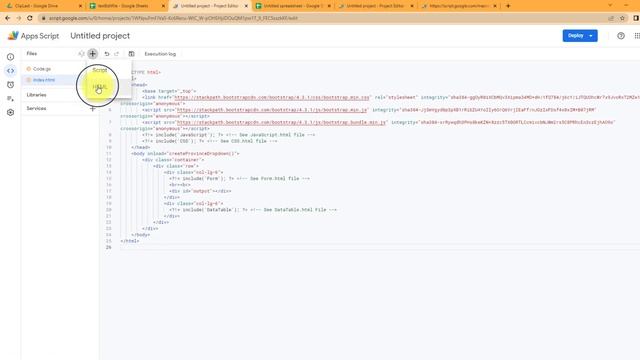The height and width of the screenshot is (360, 640).
Task: Expand the Deploy dropdown arrow
Action: 591,36
